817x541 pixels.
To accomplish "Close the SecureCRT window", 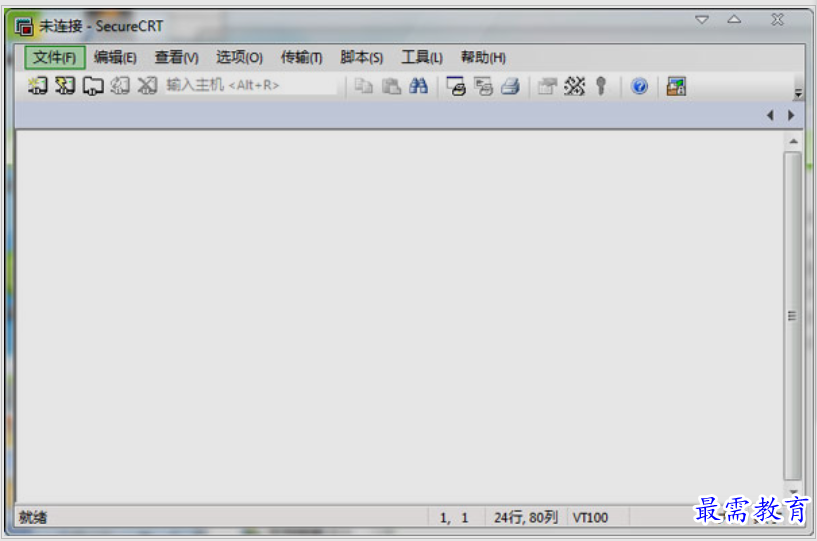I will [777, 20].
